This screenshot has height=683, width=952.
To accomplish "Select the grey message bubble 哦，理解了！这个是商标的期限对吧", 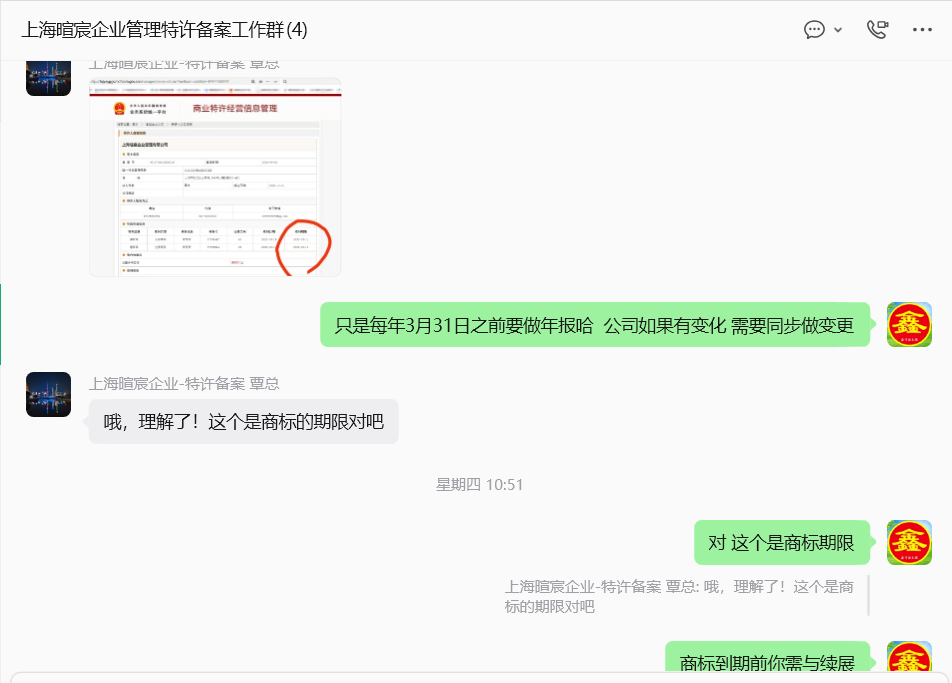I will click(x=243, y=421).
